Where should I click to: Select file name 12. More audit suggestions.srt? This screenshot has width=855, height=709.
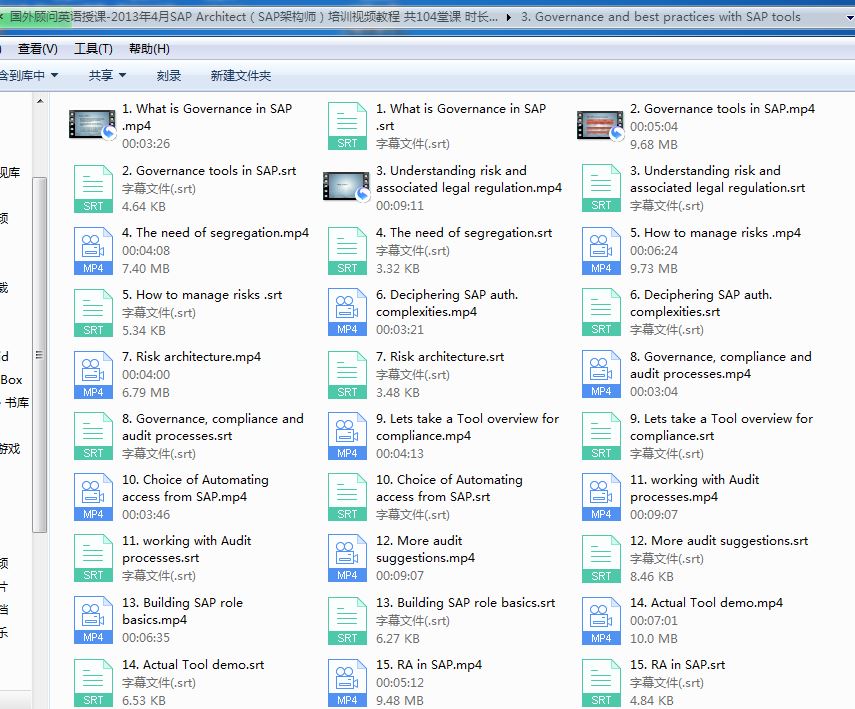tap(719, 541)
